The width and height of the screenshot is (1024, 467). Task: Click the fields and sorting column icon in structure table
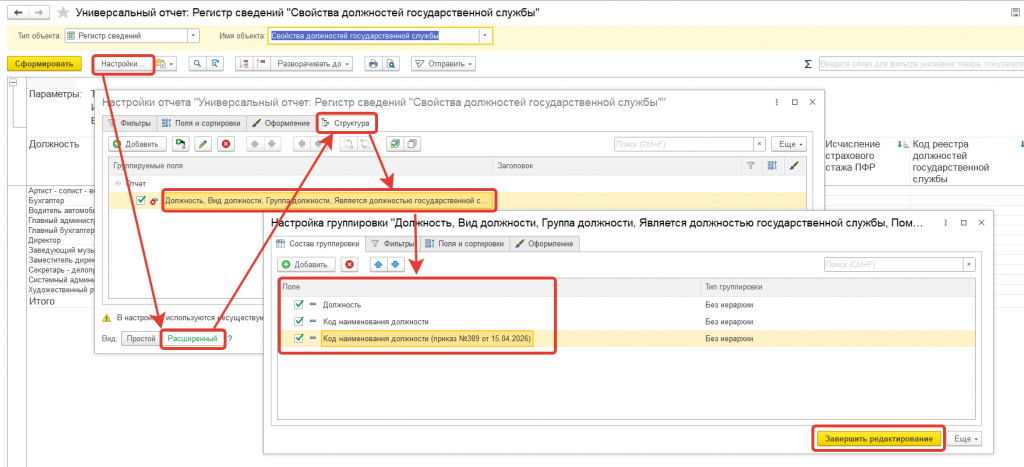coord(771,166)
